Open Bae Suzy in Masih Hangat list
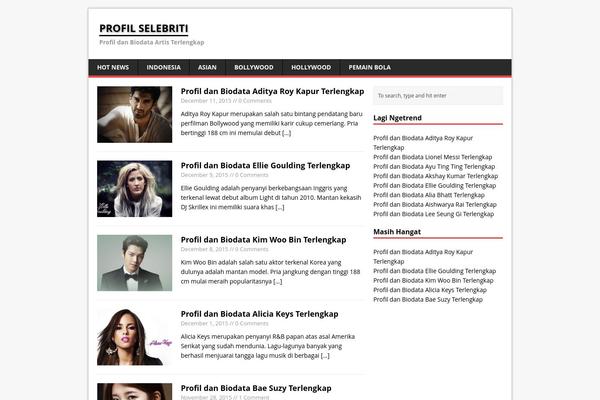This screenshot has height=400, width=600. [428, 300]
